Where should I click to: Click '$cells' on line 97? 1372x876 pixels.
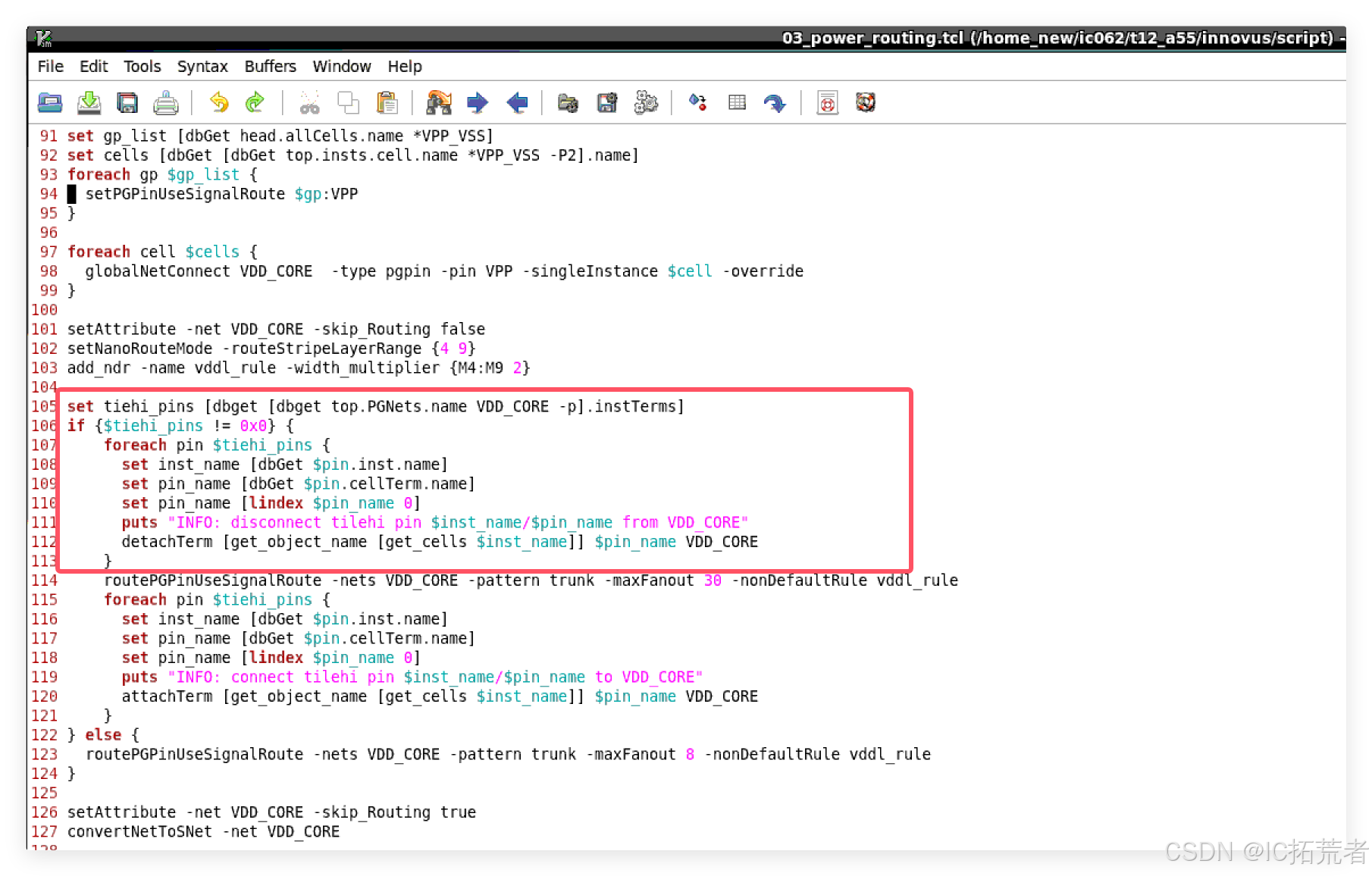pos(212,252)
